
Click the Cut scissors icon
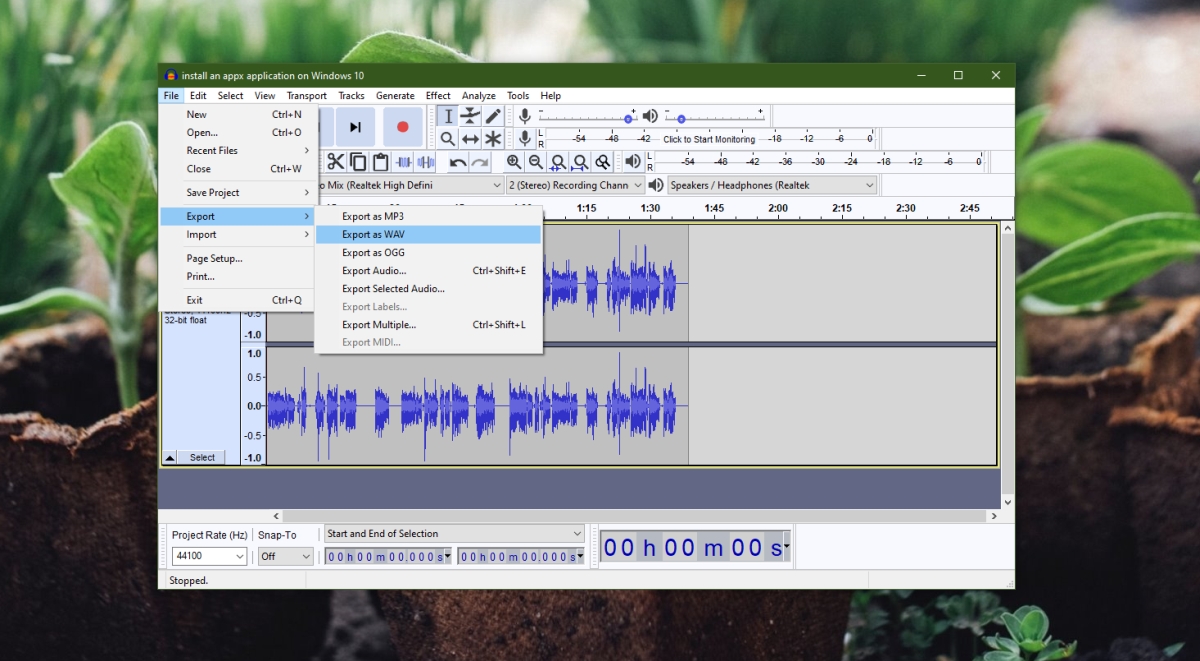coord(335,162)
